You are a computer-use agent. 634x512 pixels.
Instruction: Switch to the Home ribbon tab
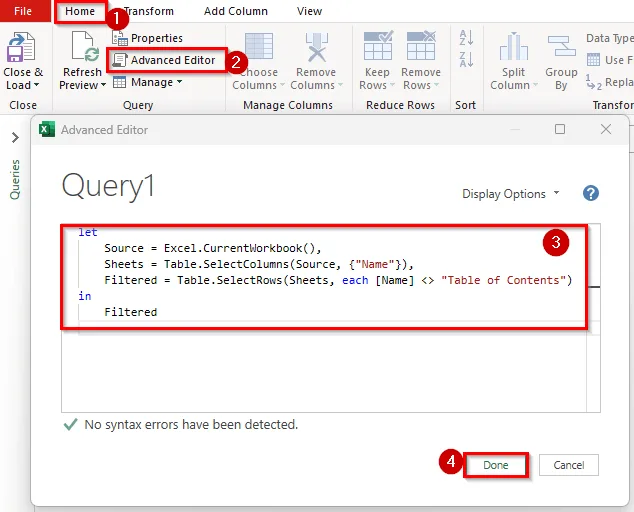tap(80, 11)
